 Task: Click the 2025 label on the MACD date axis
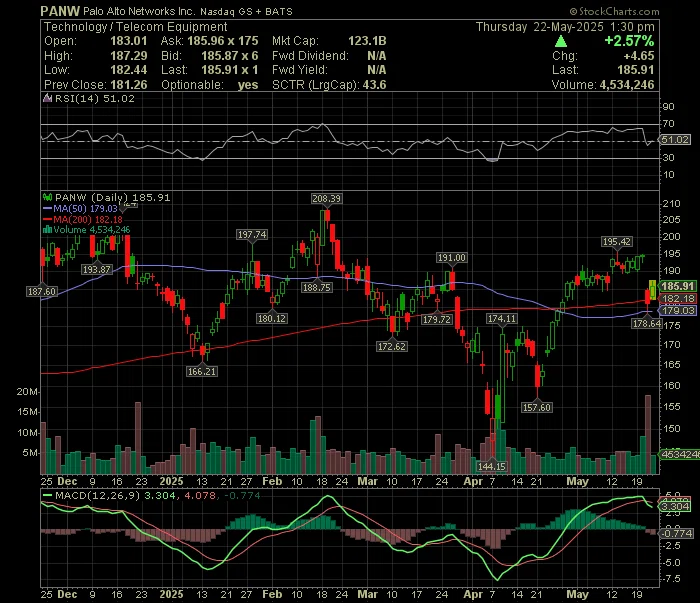pos(171,595)
